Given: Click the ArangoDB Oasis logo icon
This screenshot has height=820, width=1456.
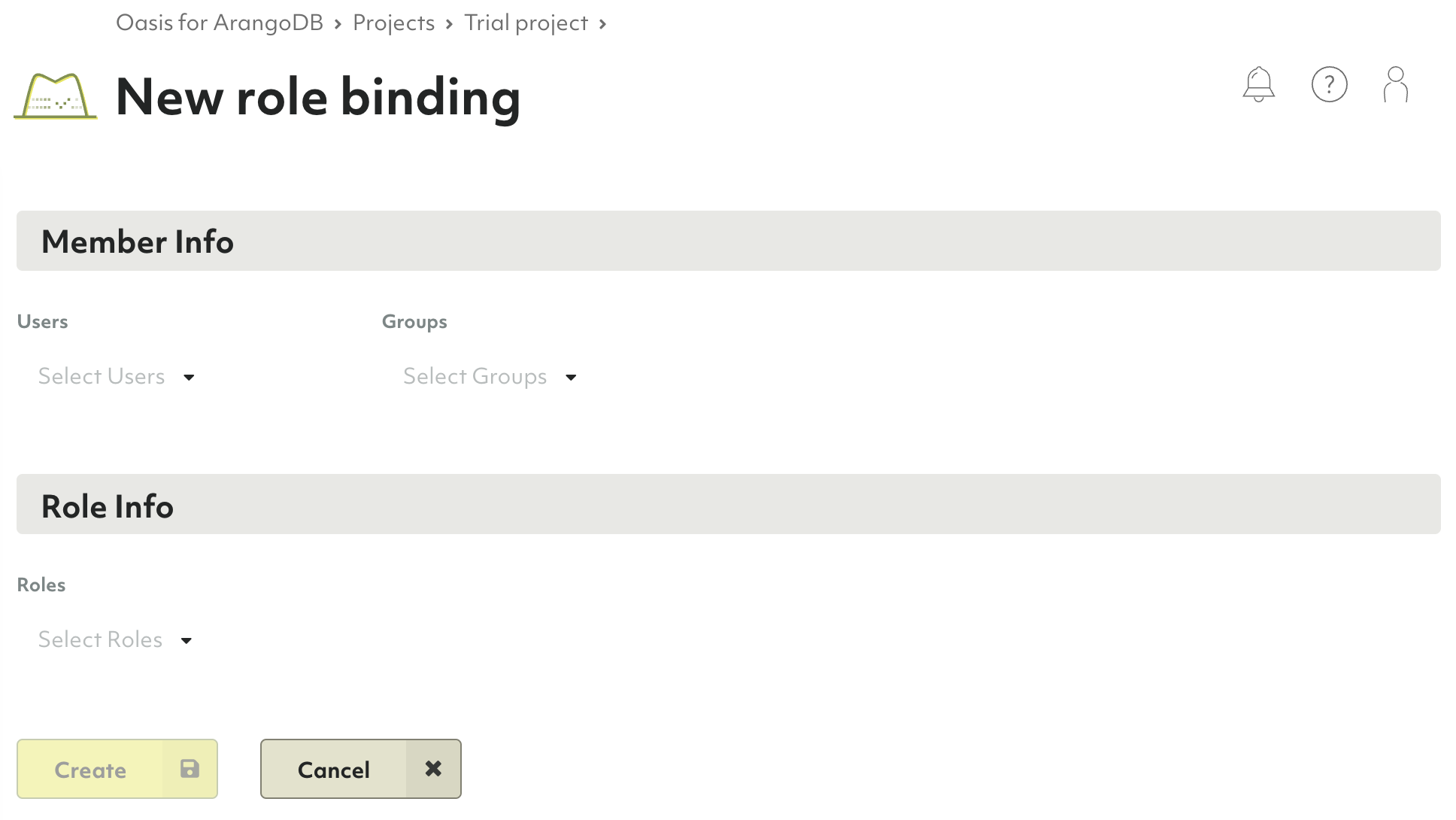Looking at the screenshot, I should click(56, 96).
